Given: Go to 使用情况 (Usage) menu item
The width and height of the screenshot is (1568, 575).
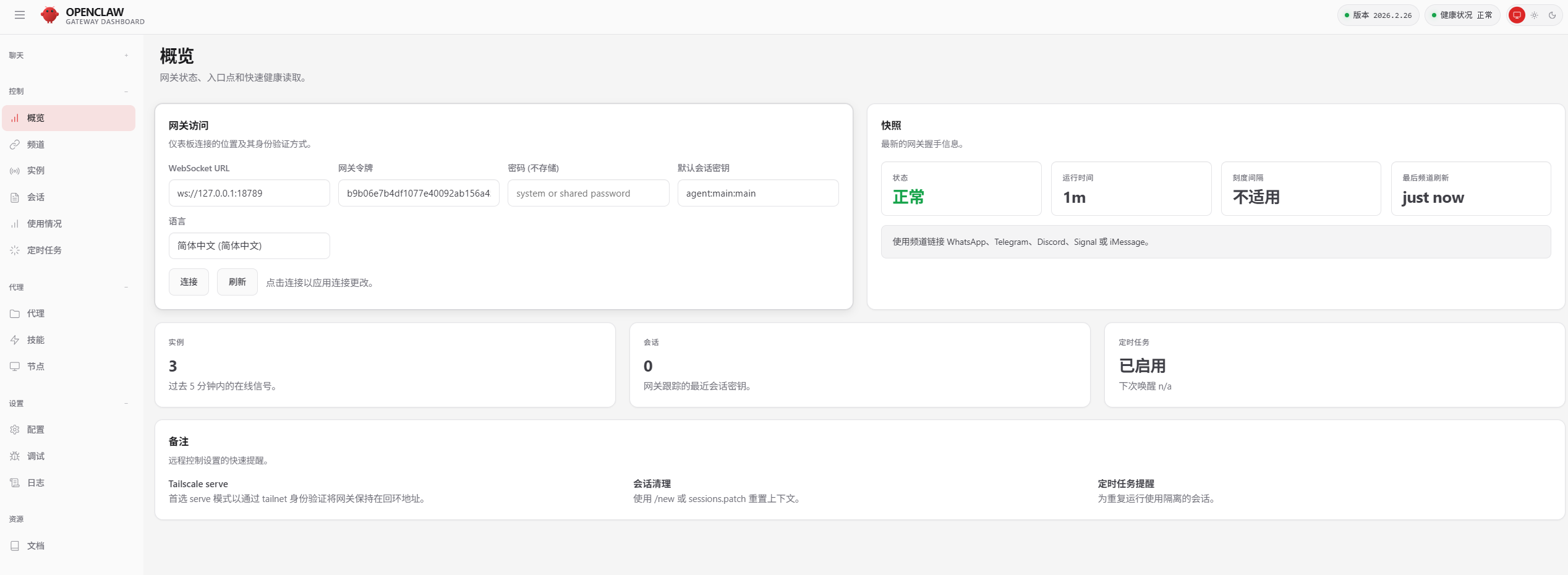Looking at the screenshot, I should pos(45,224).
